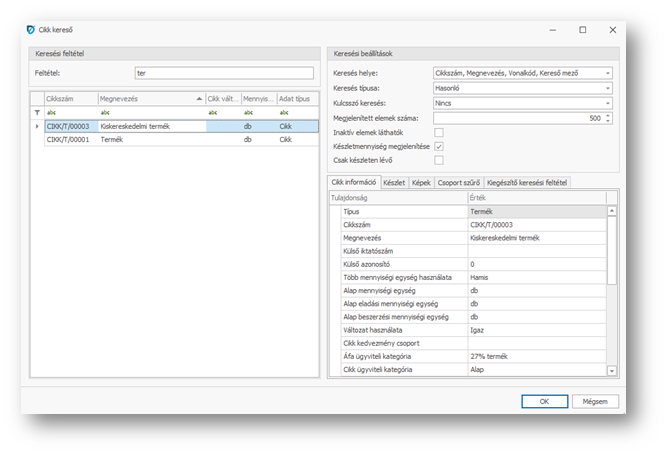Screen dimensions: 668x456
Task: Uncheck Készletmennyiség megjelenítése checkbox
Action: (439, 146)
